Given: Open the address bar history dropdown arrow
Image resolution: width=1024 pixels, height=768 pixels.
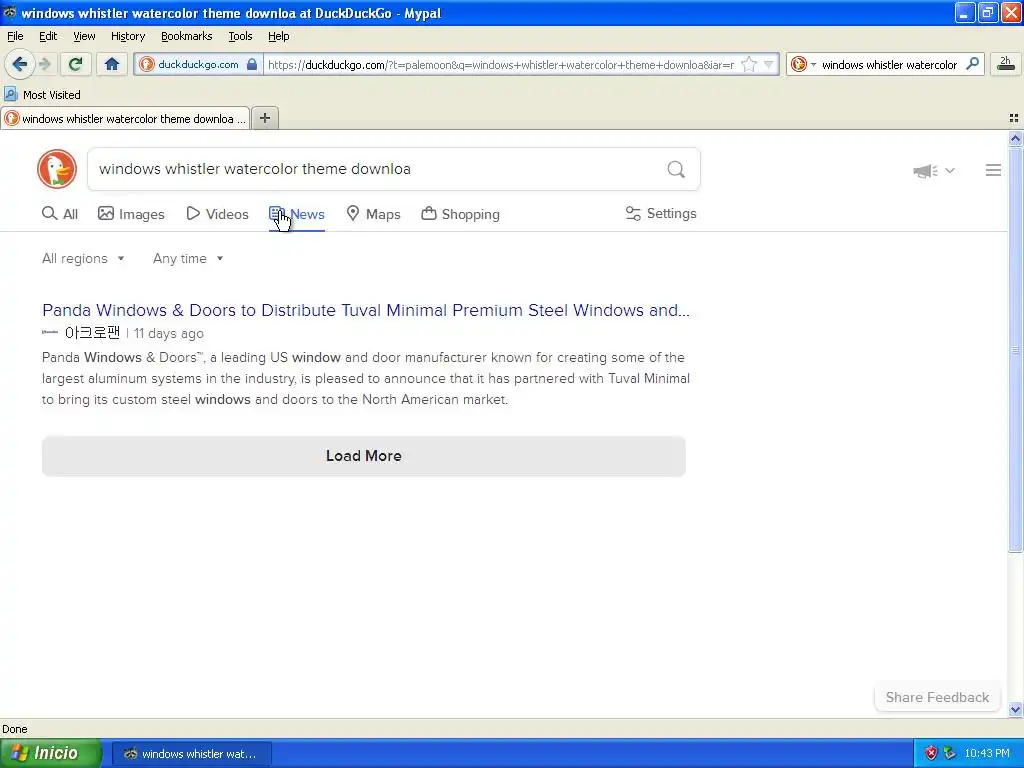Looking at the screenshot, I should 769,65.
